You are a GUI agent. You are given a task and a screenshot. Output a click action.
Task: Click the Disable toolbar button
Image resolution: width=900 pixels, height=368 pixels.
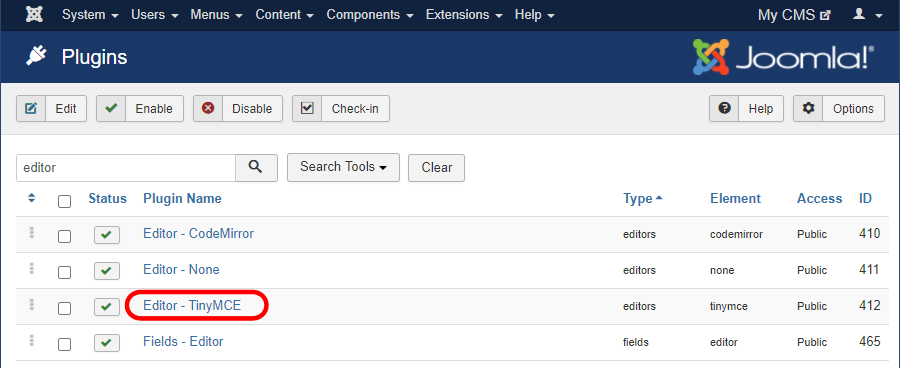coord(238,109)
